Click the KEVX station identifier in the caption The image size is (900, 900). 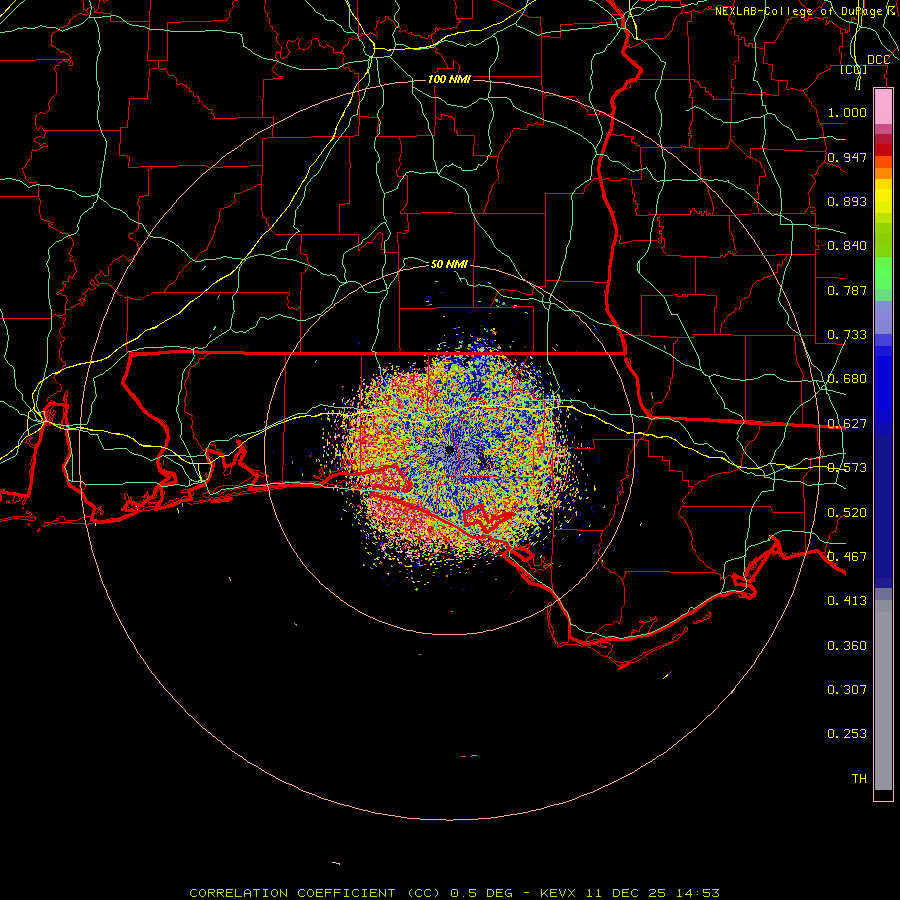pyautogui.click(x=558, y=893)
